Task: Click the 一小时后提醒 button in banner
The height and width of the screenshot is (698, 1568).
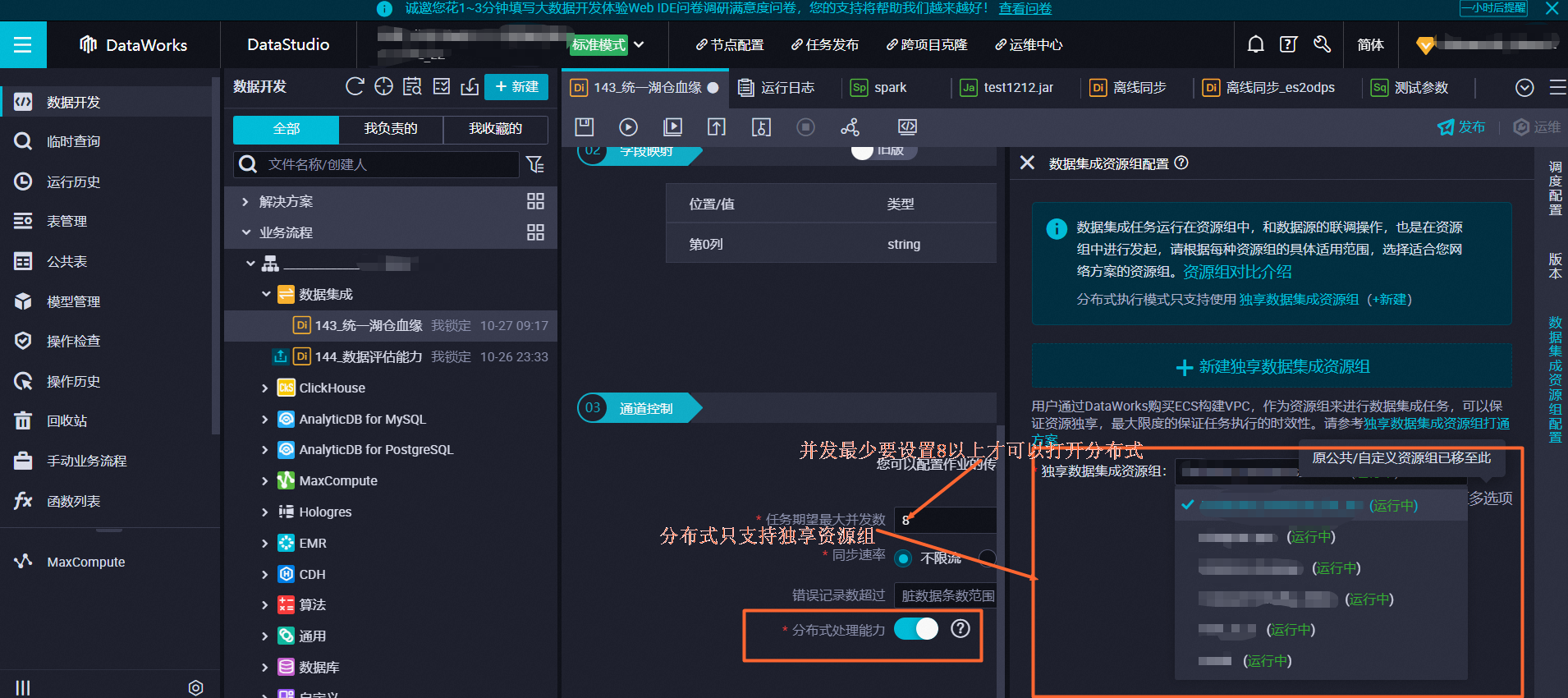Action: coord(1493,8)
